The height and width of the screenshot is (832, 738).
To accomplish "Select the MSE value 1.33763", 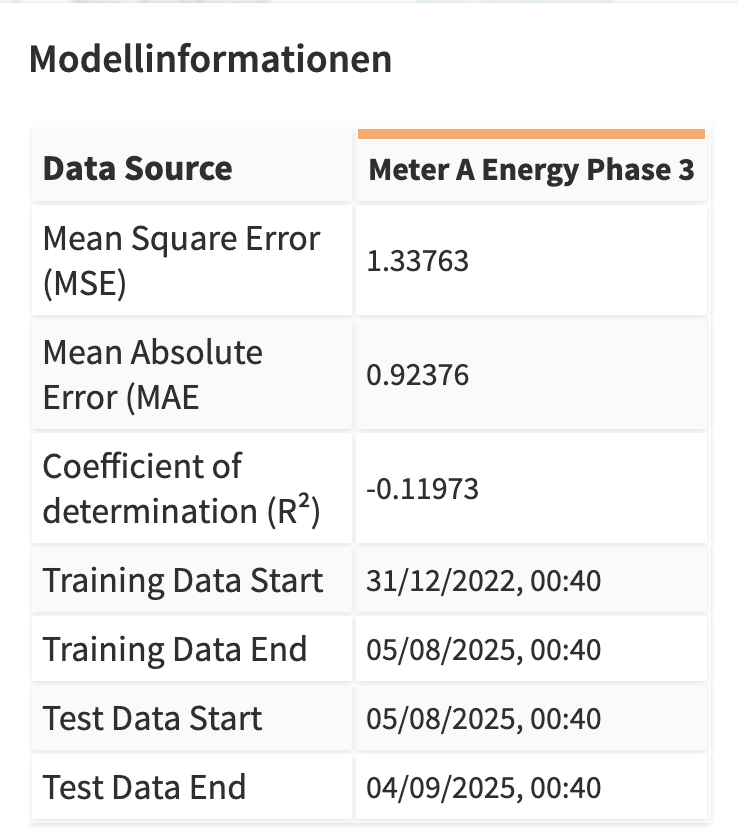I will tap(418, 261).
